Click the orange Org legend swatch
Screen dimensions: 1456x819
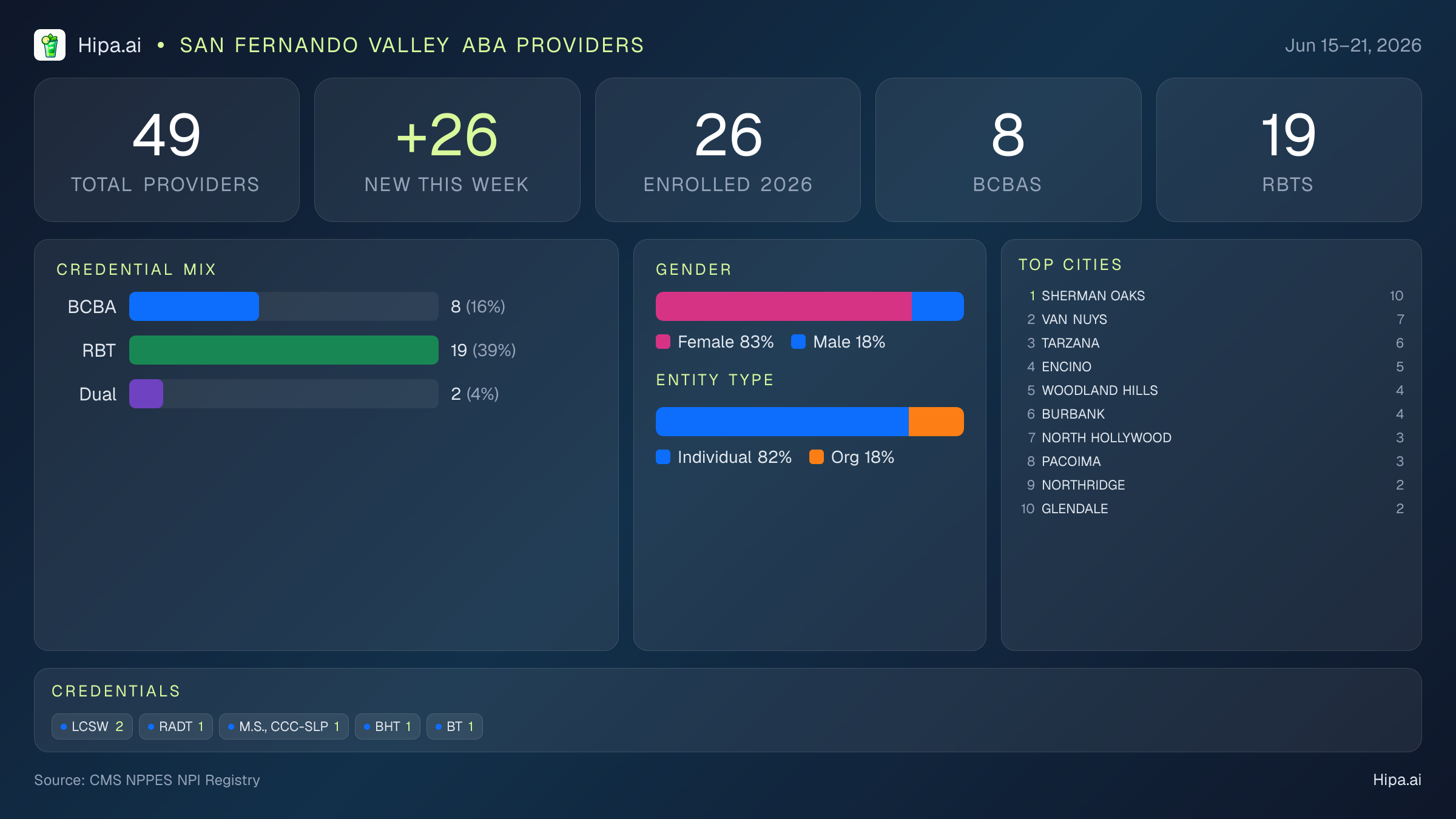(x=817, y=457)
